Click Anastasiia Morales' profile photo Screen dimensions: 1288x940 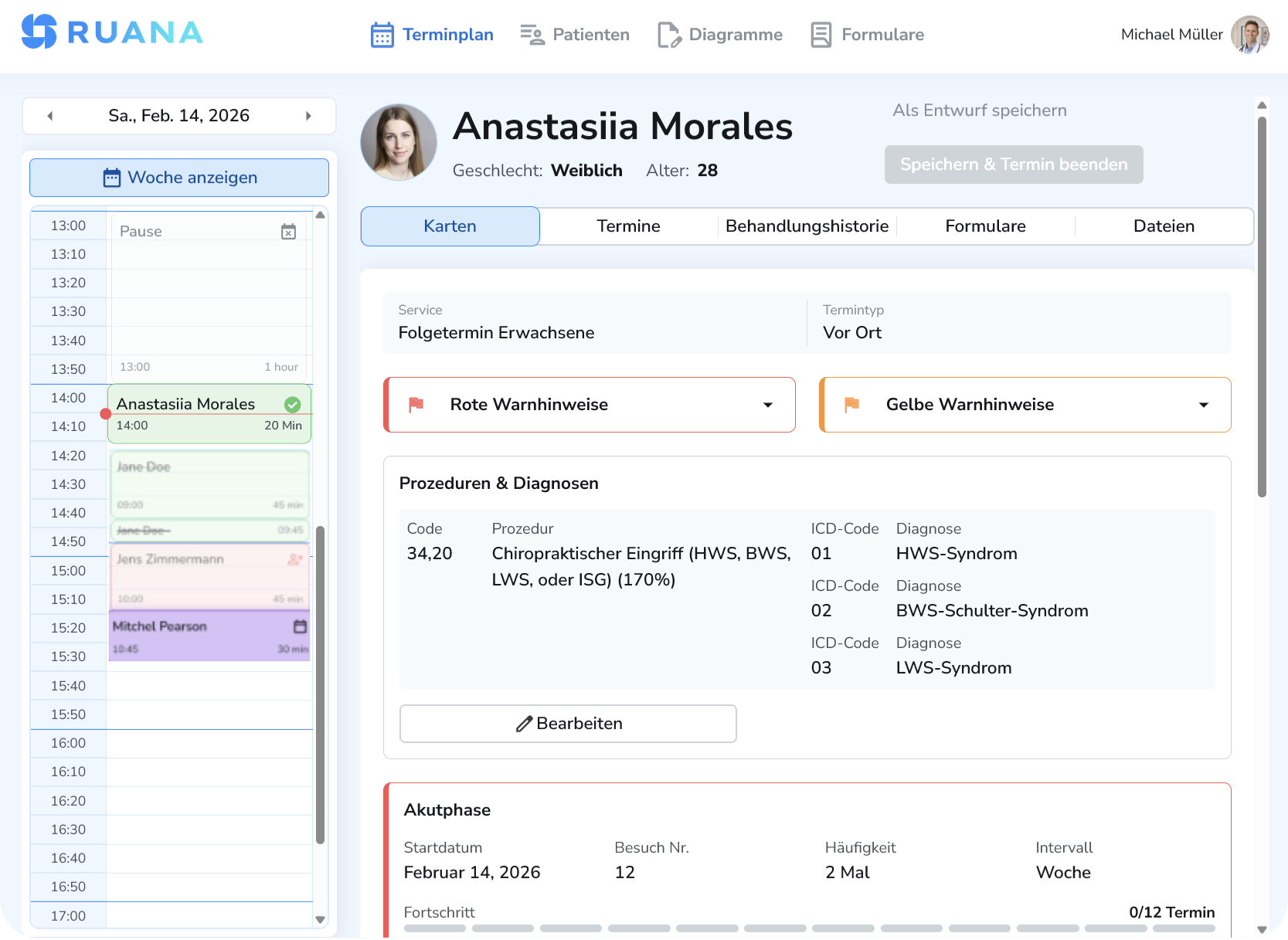click(398, 141)
